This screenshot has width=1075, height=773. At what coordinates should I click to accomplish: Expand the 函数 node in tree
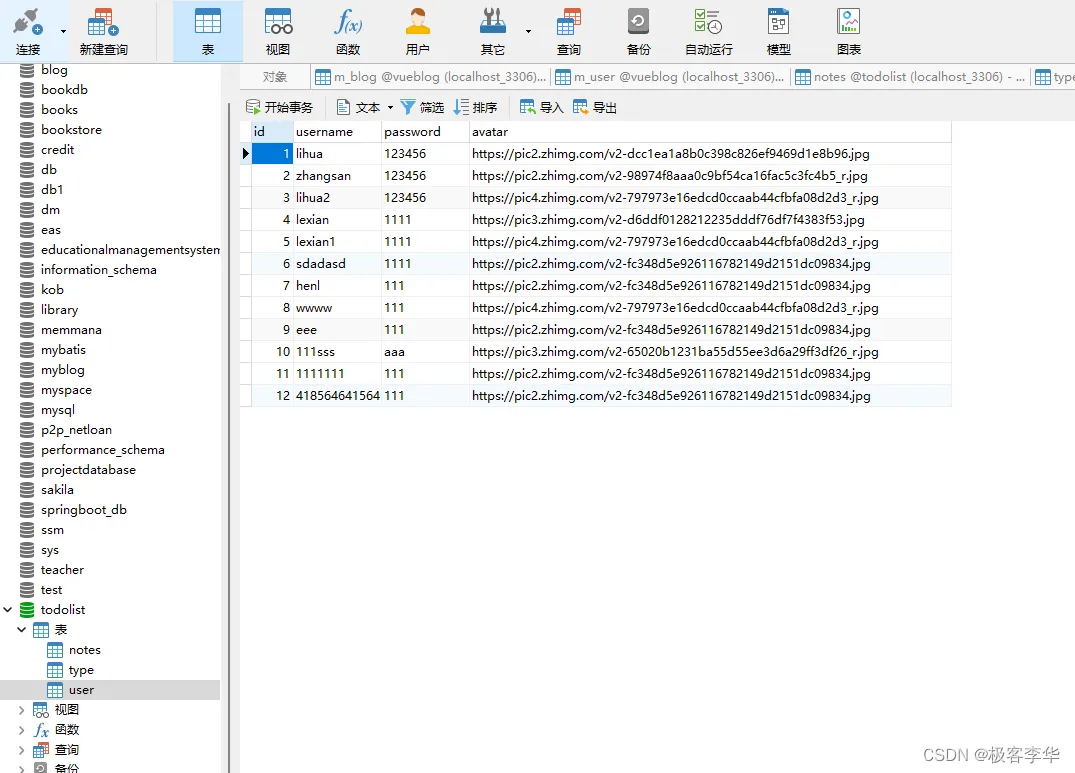click(x=21, y=730)
